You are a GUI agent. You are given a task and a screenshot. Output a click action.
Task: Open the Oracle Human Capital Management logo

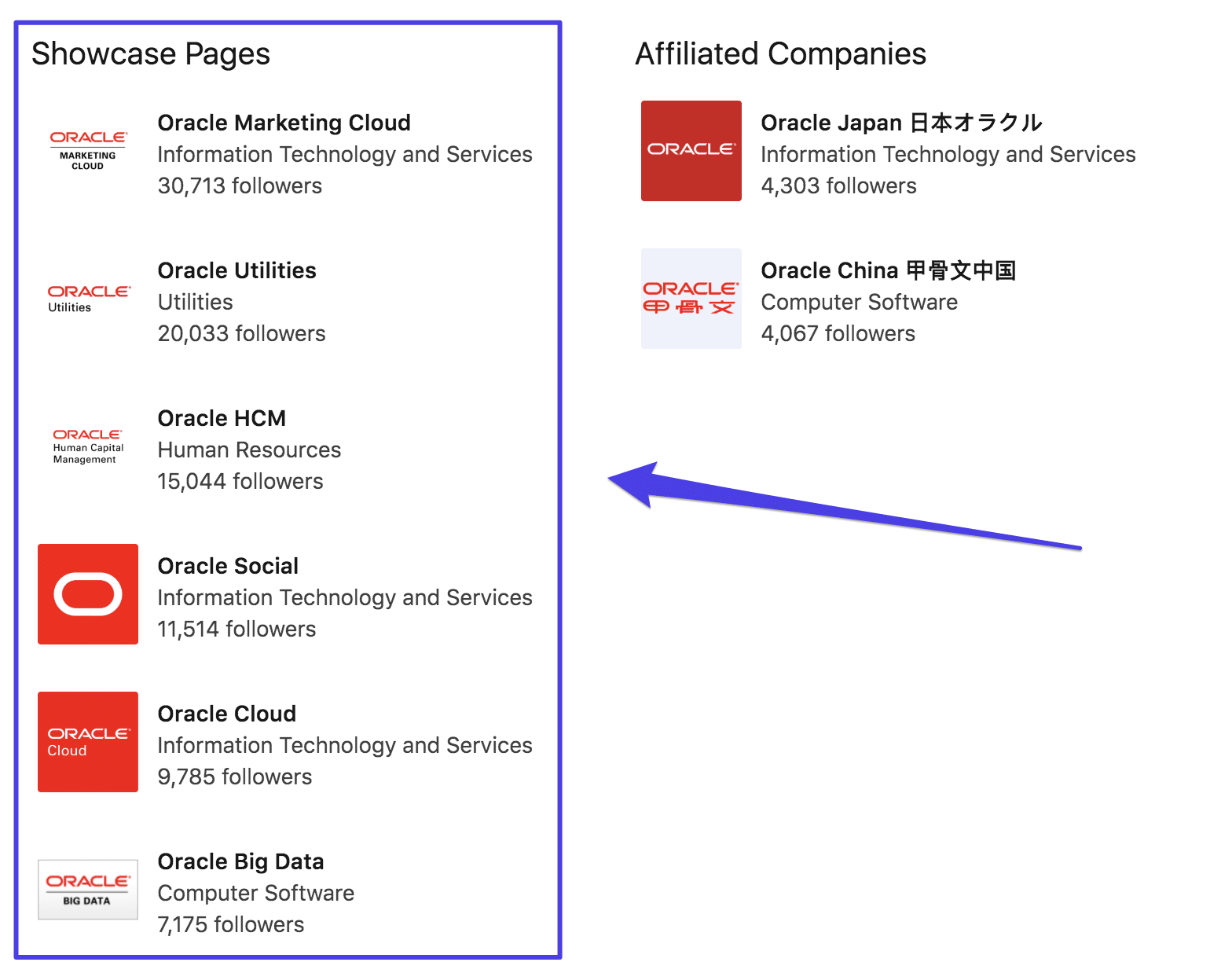click(x=88, y=446)
